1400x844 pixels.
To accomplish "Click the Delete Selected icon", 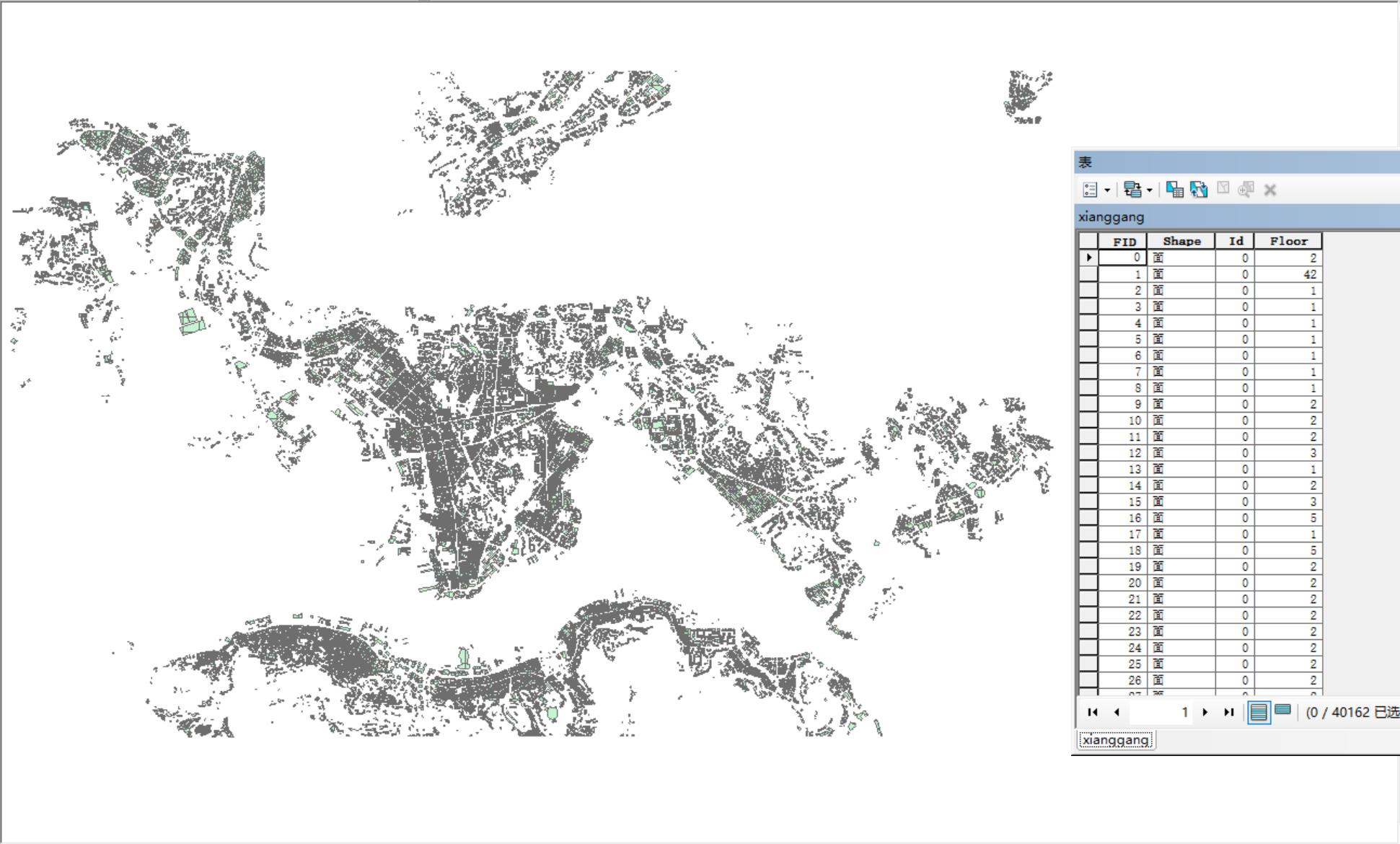I will [x=1270, y=190].
